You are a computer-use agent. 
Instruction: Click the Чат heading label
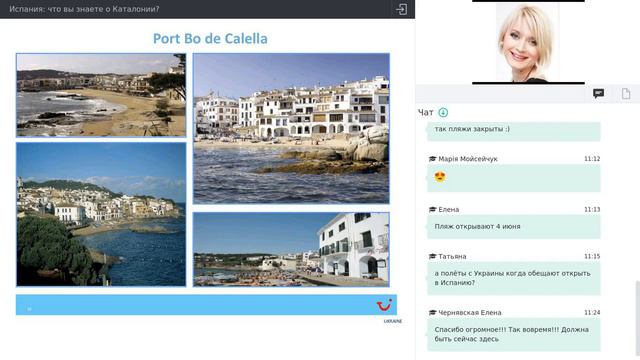[x=426, y=112]
